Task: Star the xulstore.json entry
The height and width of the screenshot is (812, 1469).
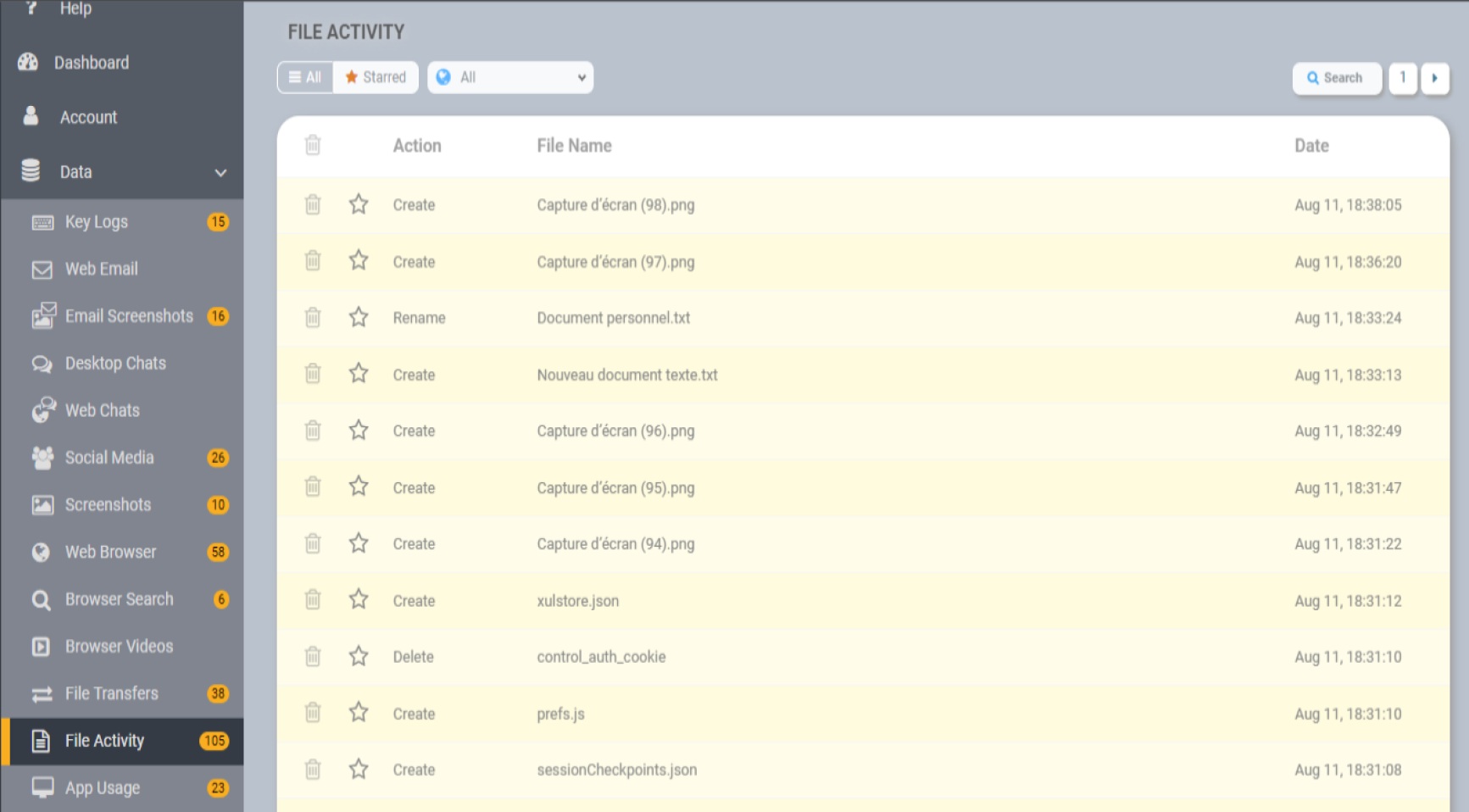Action: click(x=359, y=599)
